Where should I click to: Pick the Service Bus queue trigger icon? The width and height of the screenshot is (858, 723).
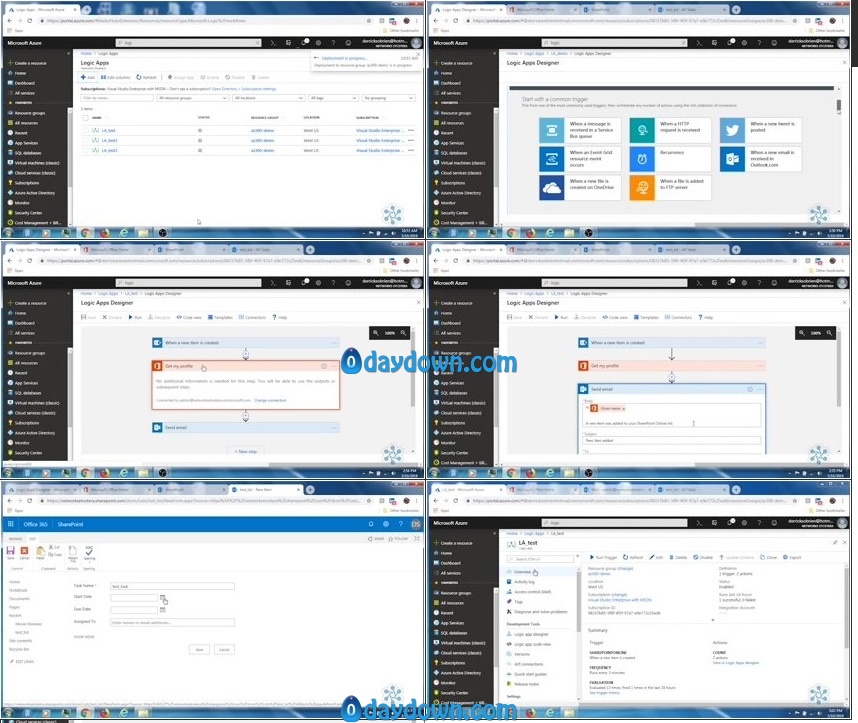(x=552, y=130)
